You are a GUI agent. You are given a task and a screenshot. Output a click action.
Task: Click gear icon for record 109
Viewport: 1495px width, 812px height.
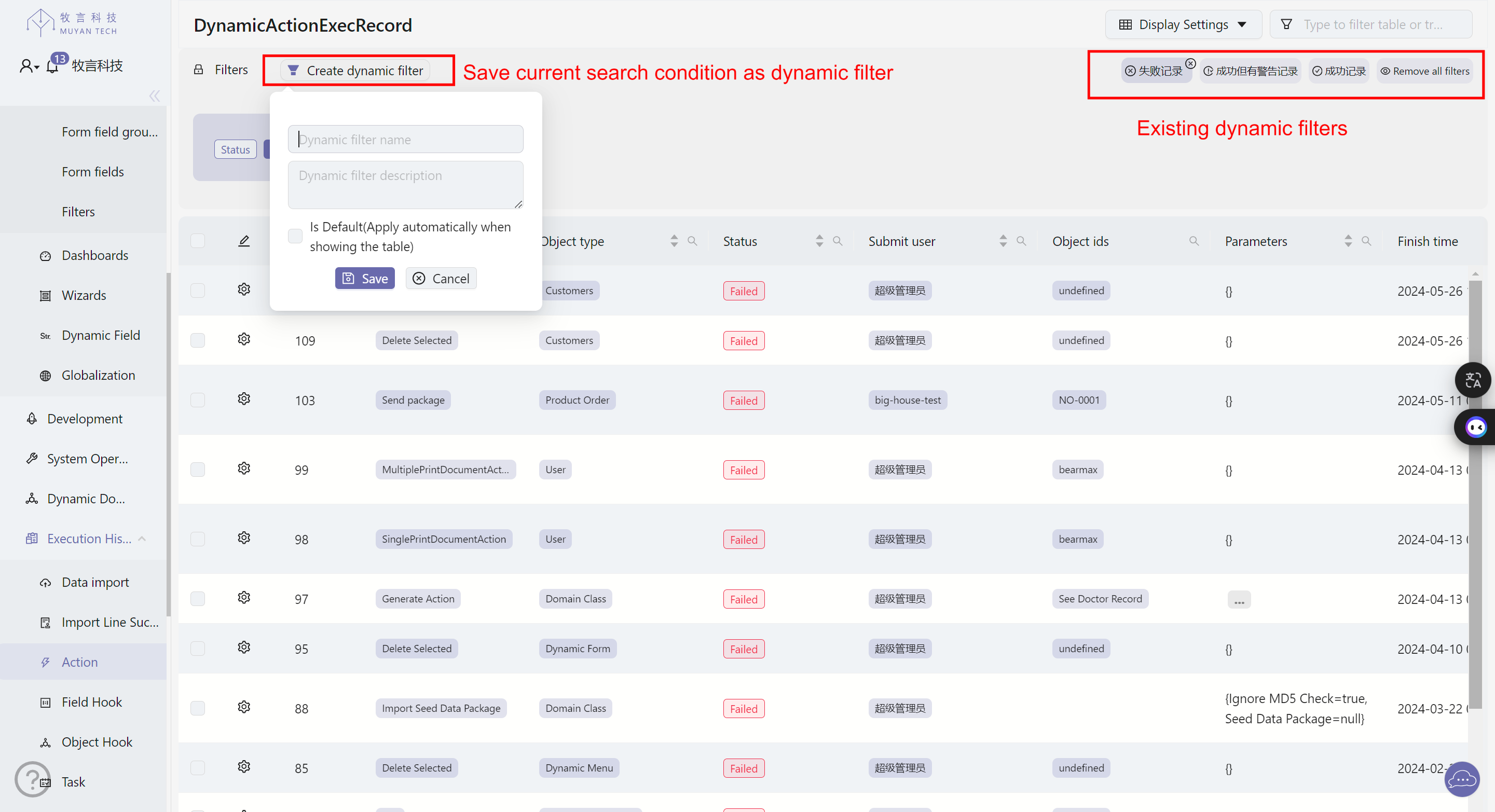point(244,339)
